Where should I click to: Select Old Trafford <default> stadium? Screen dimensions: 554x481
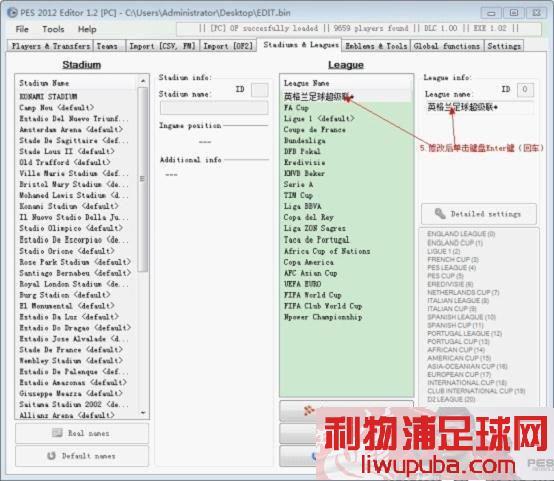coord(77,162)
